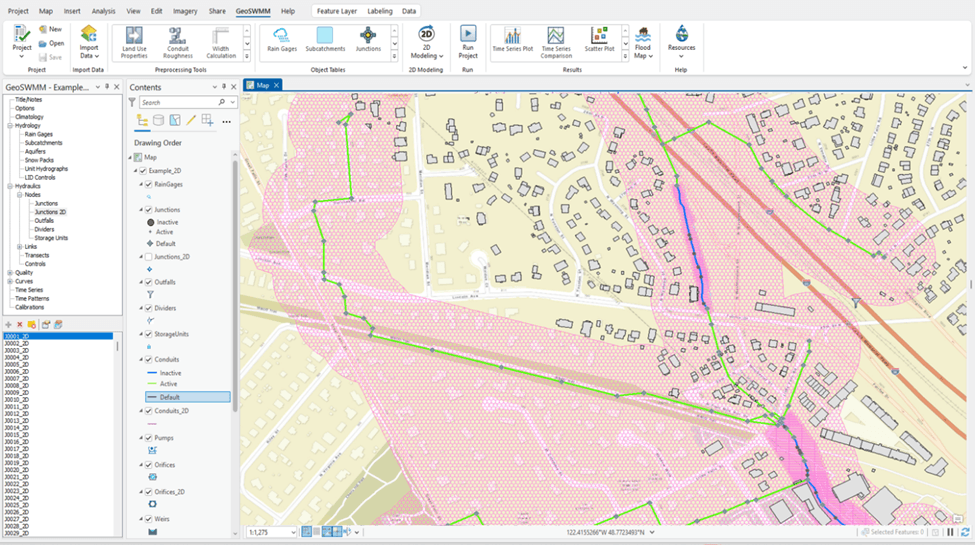Enable the Junctions_2D layer checkbox
This screenshot has width=975, height=545.
(x=149, y=257)
